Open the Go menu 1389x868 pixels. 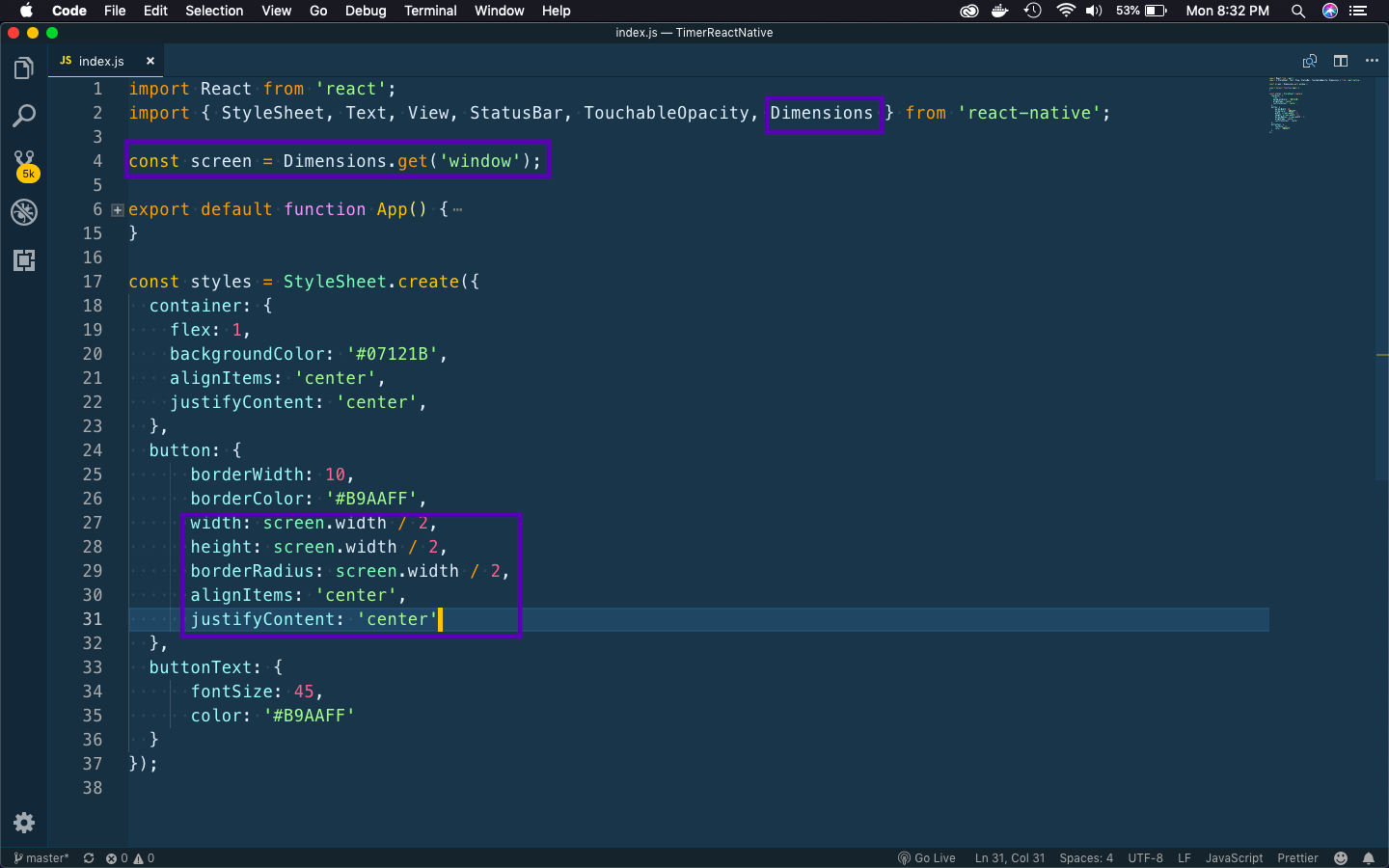point(318,11)
